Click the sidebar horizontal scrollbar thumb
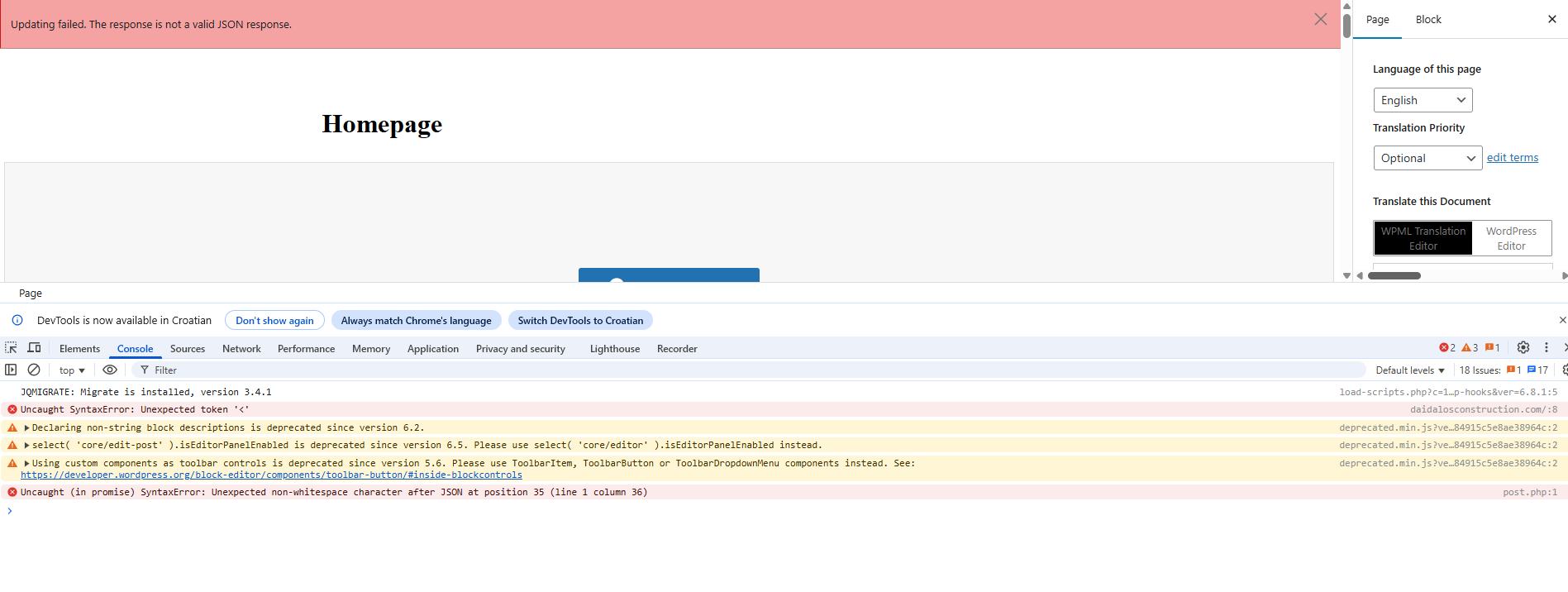Image resolution: width=1568 pixels, height=592 pixels. (x=1394, y=275)
